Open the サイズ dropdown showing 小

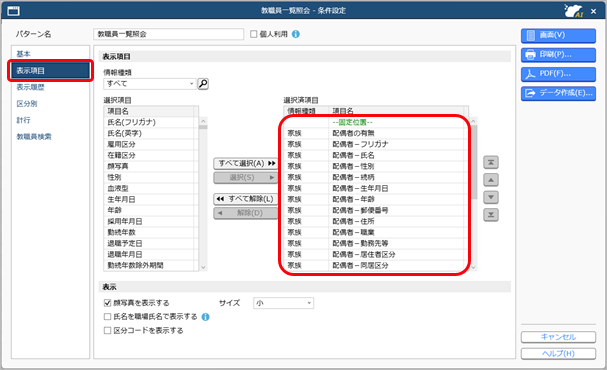pyautogui.click(x=283, y=303)
